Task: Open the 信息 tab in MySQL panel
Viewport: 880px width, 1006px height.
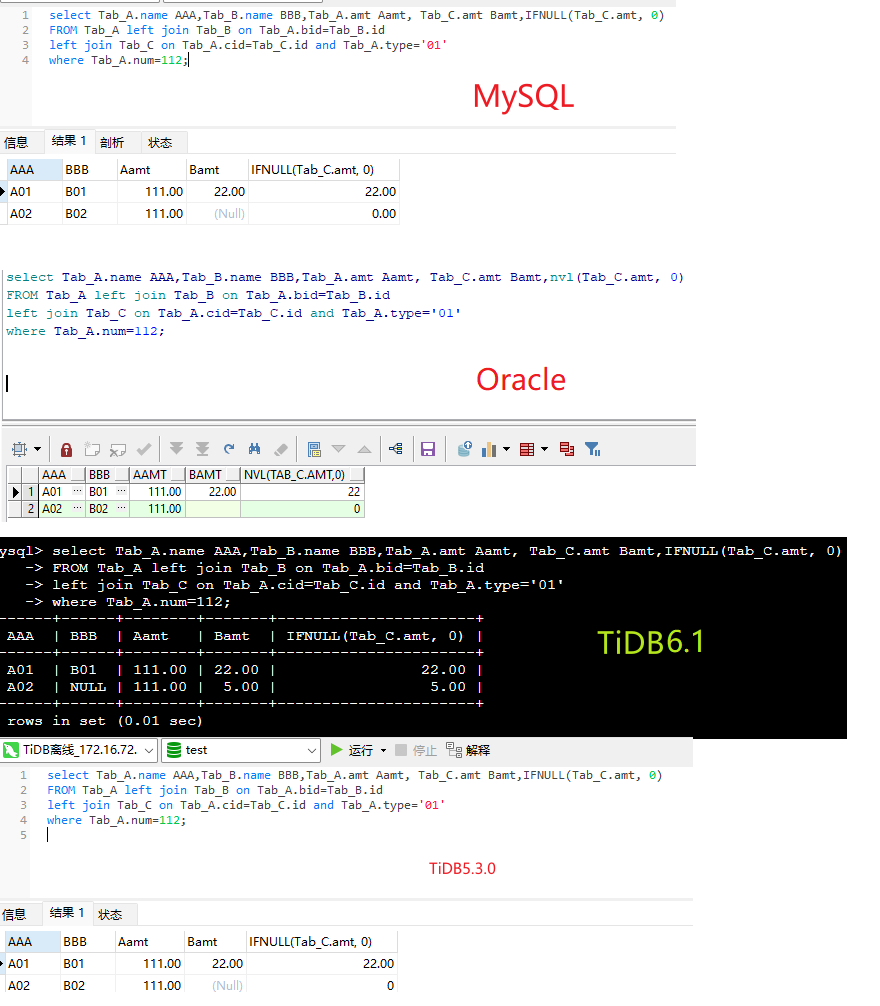Action: (16, 142)
